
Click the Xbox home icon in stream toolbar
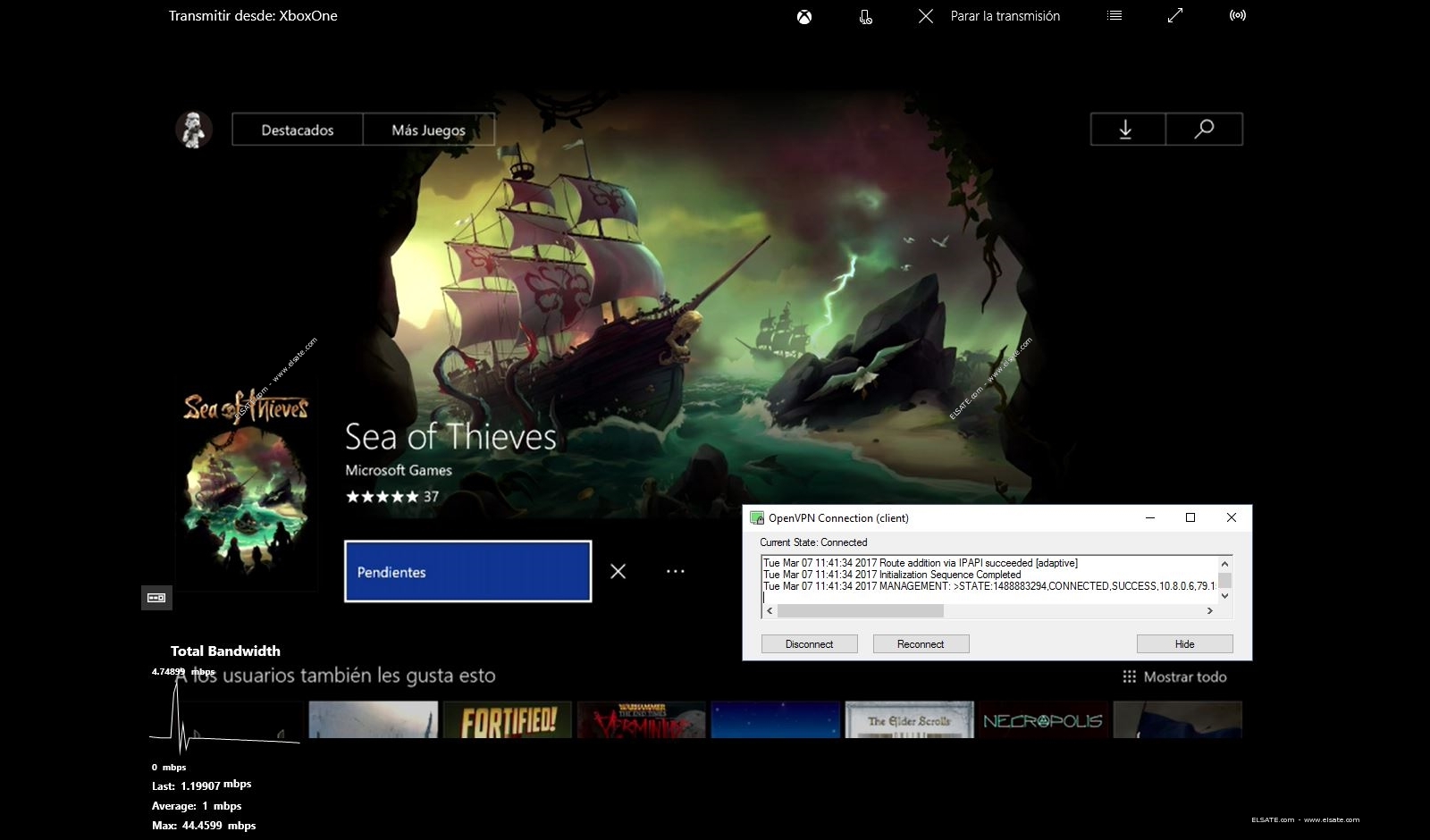pyautogui.click(x=804, y=16)
